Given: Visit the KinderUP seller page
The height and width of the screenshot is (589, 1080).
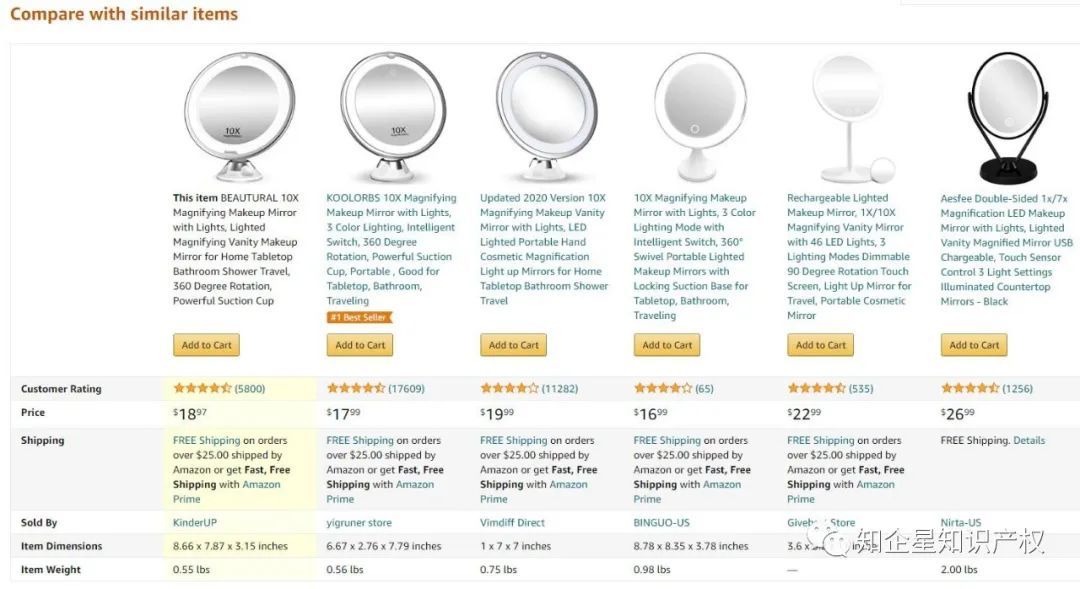Looking at the screenshot, I should (x=194, y=523).
